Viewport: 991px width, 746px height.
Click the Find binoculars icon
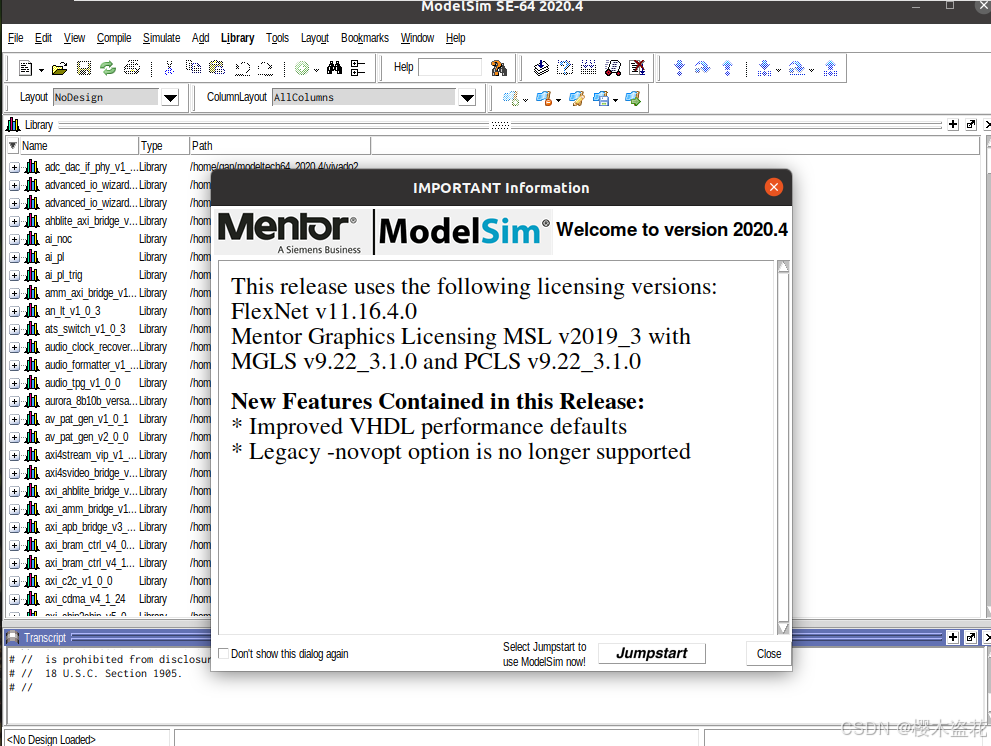334,68
